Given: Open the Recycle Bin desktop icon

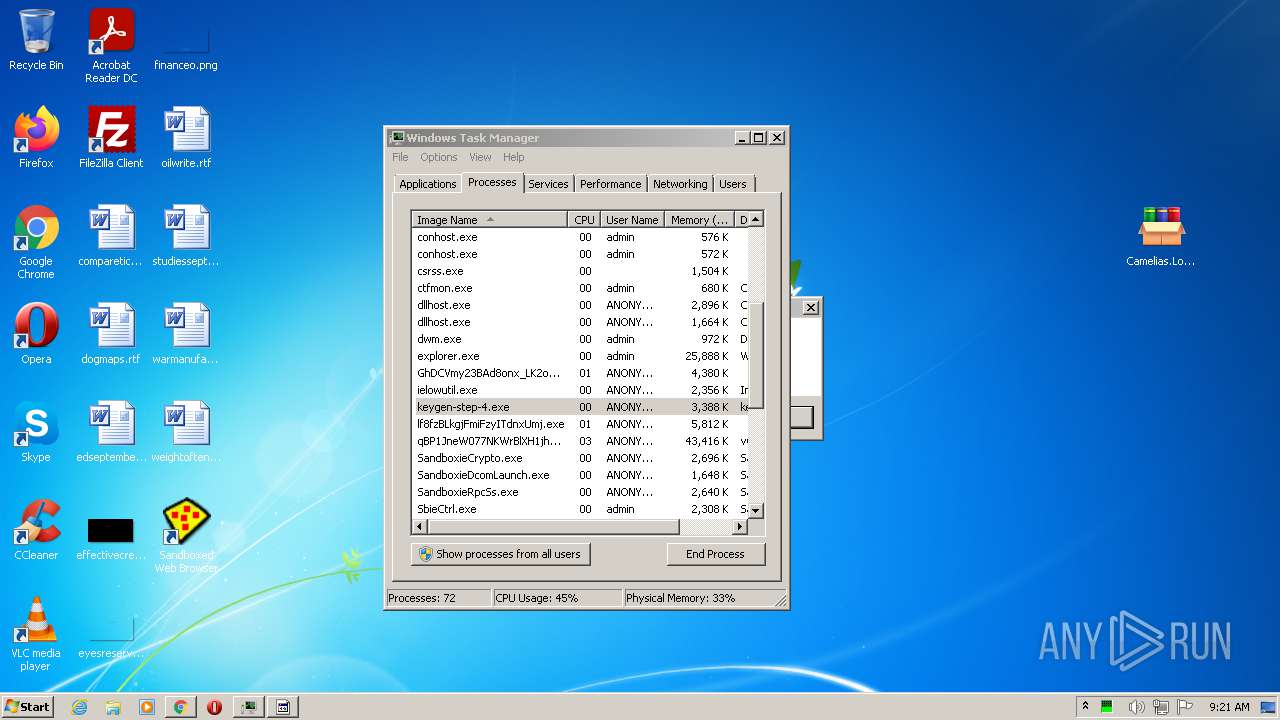Looking at the screenshot, I should click(x=36, y=41).
